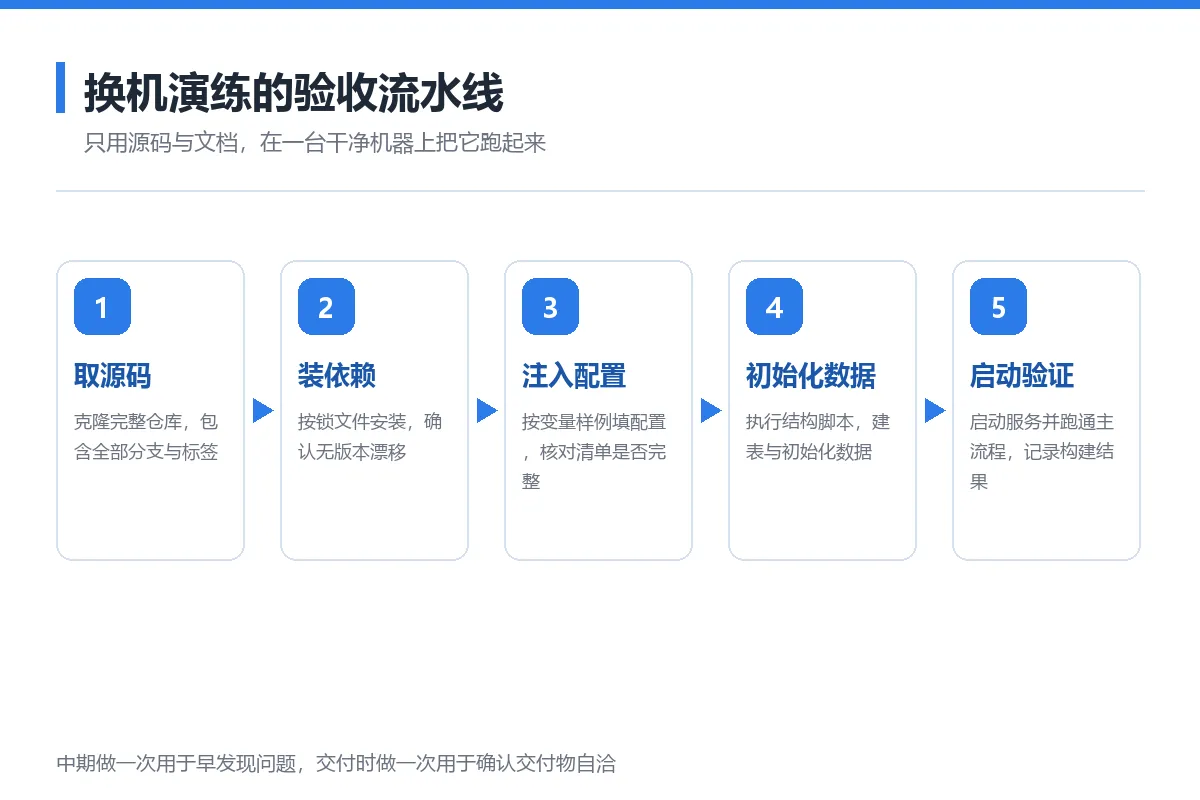Select the 启动验证 card heading
The height and width of the screenshot is (800, 1200).
point(1022,376)
